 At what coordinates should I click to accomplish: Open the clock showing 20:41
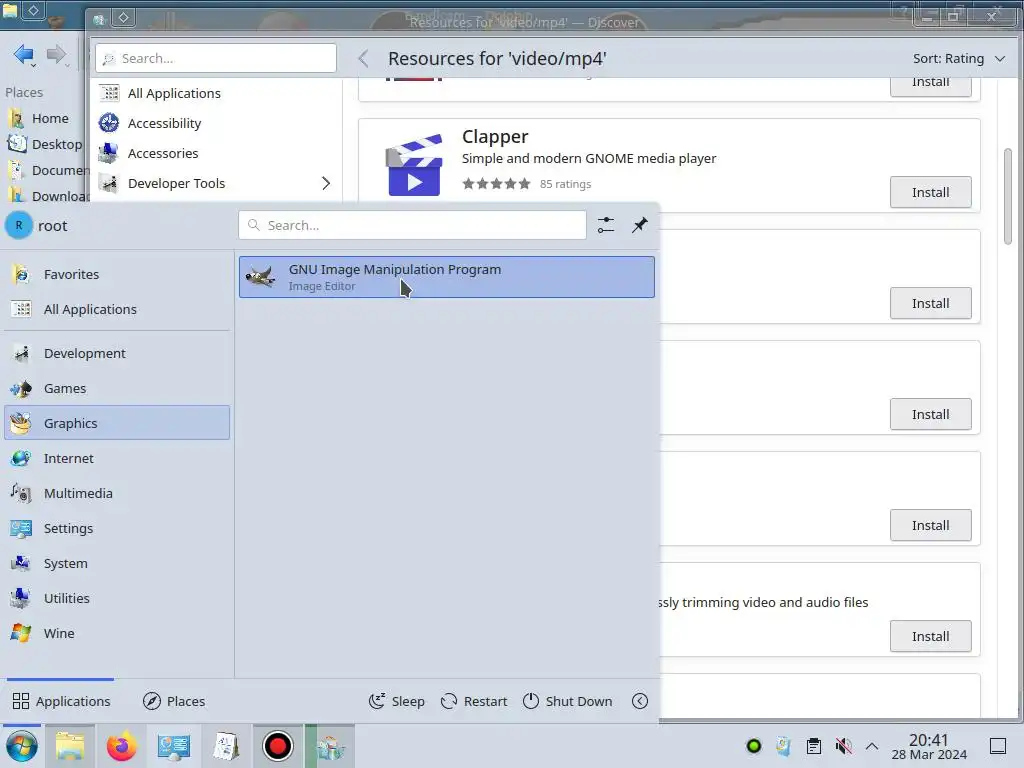pos(929,746)
